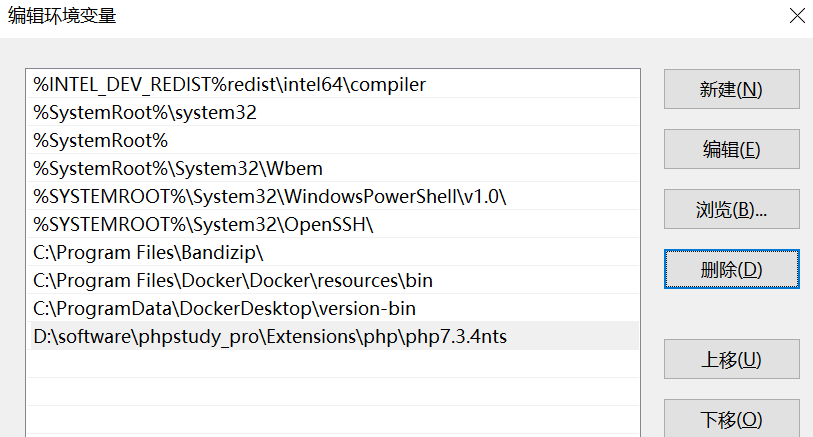Select the %INTEL_DEV_REDIST%redist\intel64\compiler entry

click(230, 85)
